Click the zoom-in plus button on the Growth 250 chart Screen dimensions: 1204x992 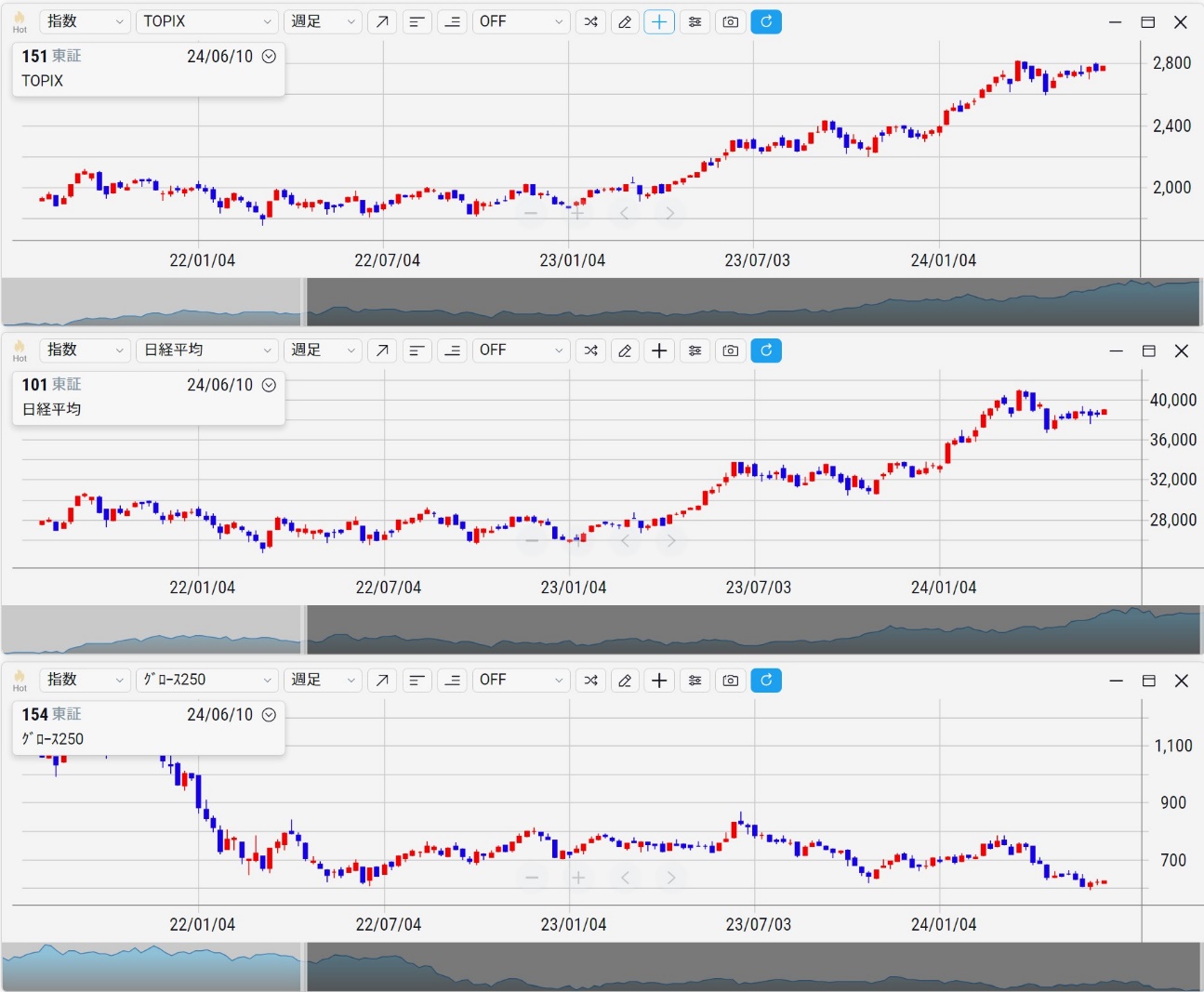[578, 878]
